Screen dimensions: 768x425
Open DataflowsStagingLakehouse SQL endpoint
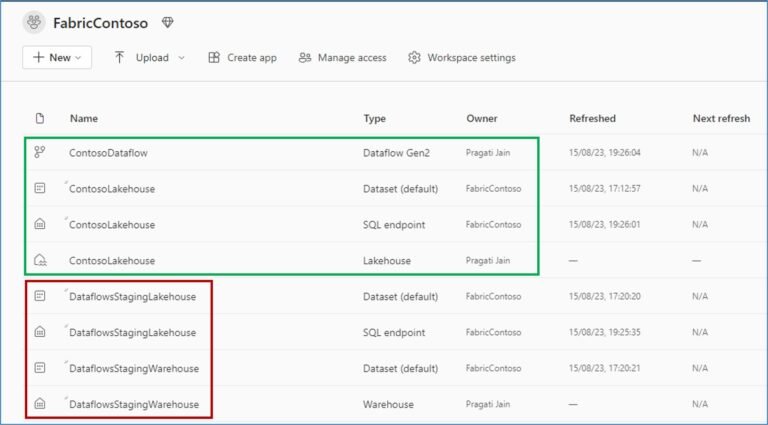132,332
